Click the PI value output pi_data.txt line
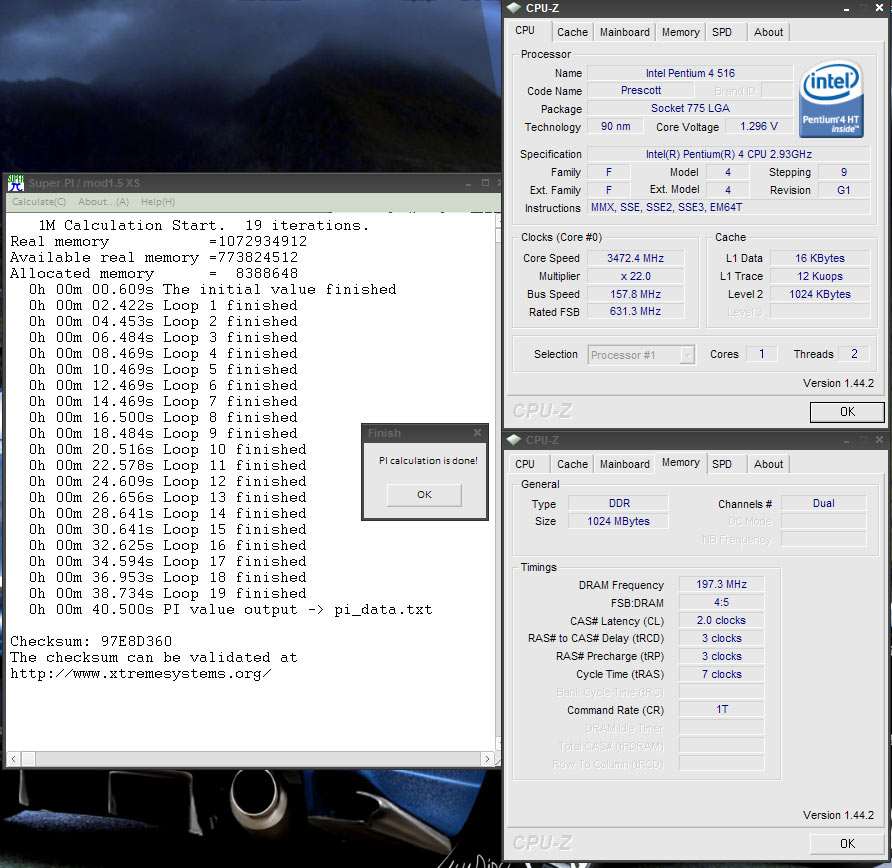Screen dimensions: 892x868 click(x=231, y=610)
